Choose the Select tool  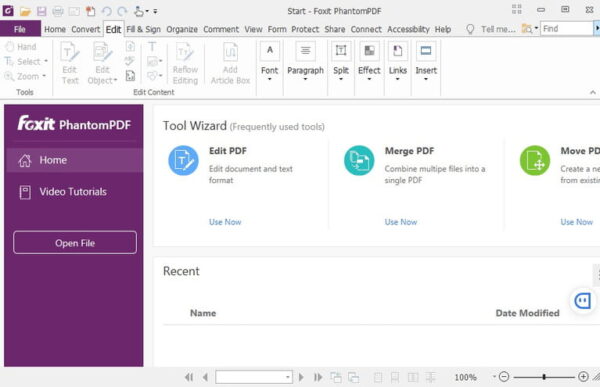(26, 61)
